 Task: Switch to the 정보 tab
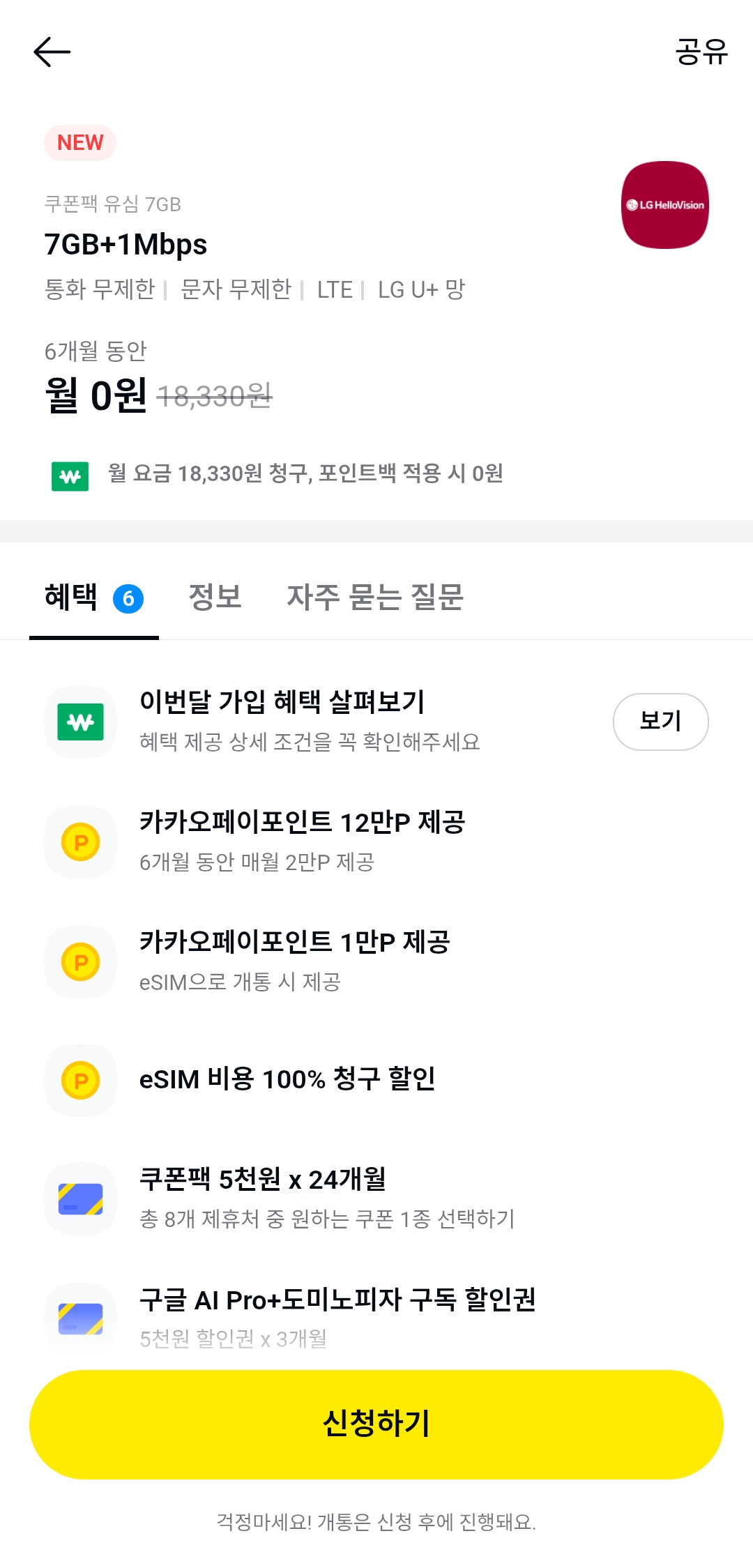(x=215, y=597)
